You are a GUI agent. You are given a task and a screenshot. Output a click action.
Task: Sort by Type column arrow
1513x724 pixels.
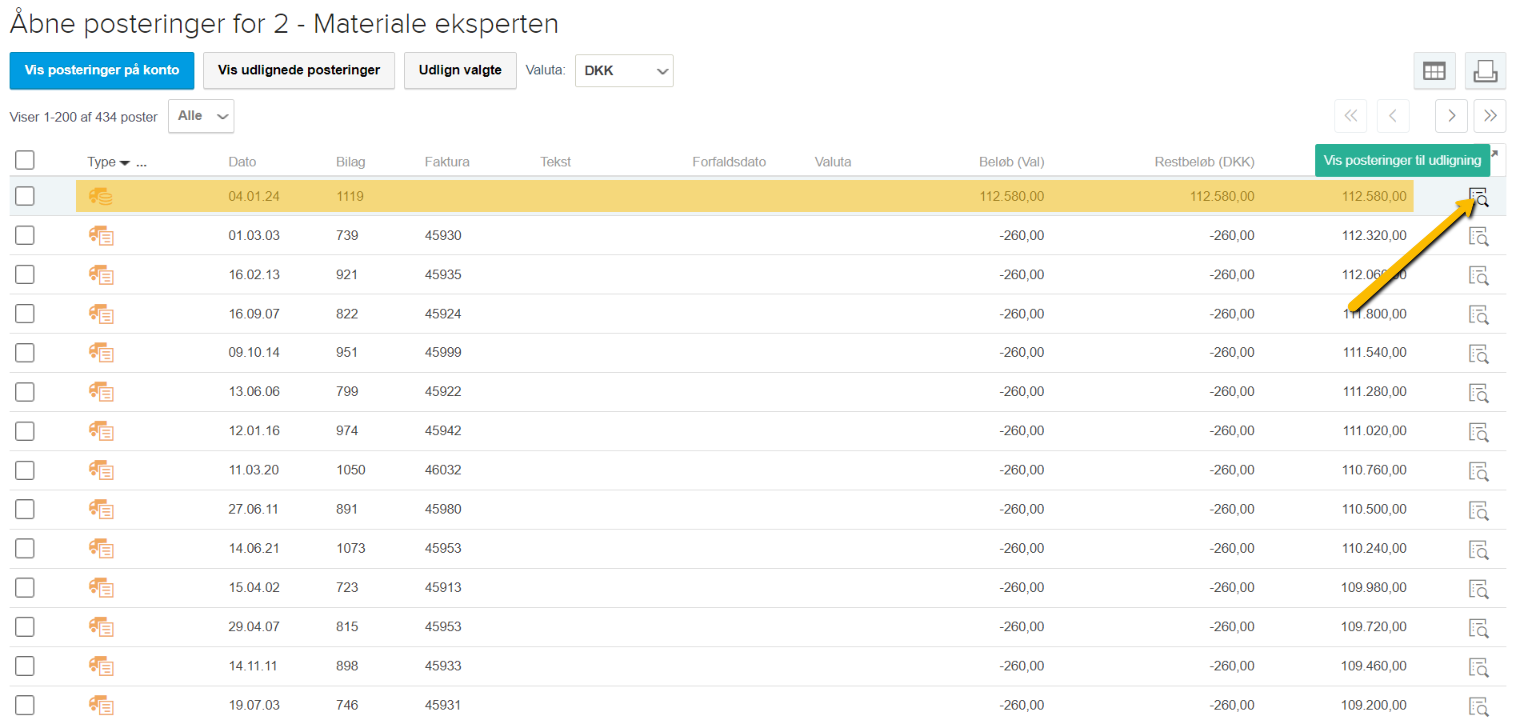click(x=124, y=162)
